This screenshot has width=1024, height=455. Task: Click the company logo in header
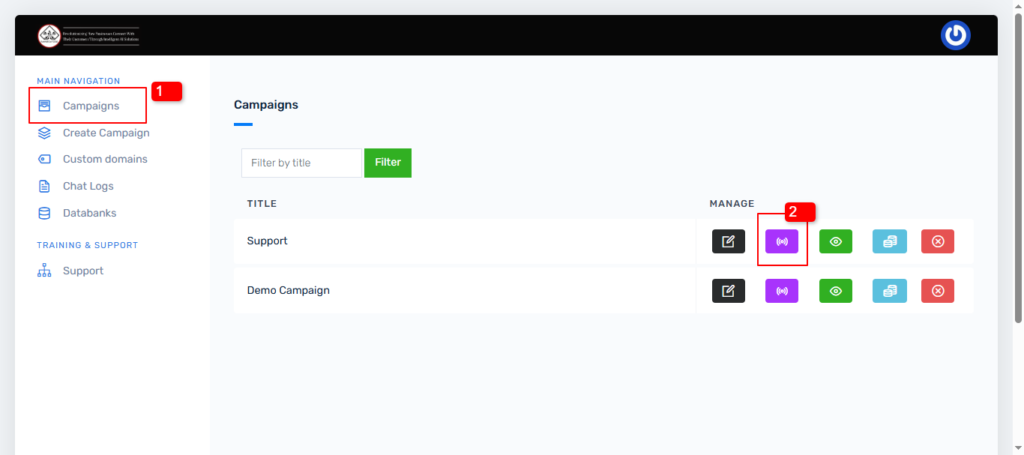click(x=88, y=35)
